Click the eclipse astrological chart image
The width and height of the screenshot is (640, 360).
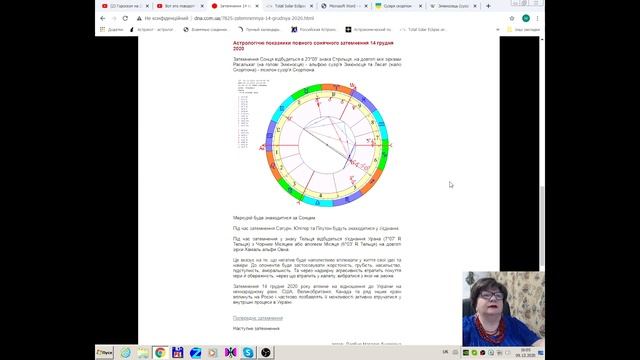pos(326,145)
